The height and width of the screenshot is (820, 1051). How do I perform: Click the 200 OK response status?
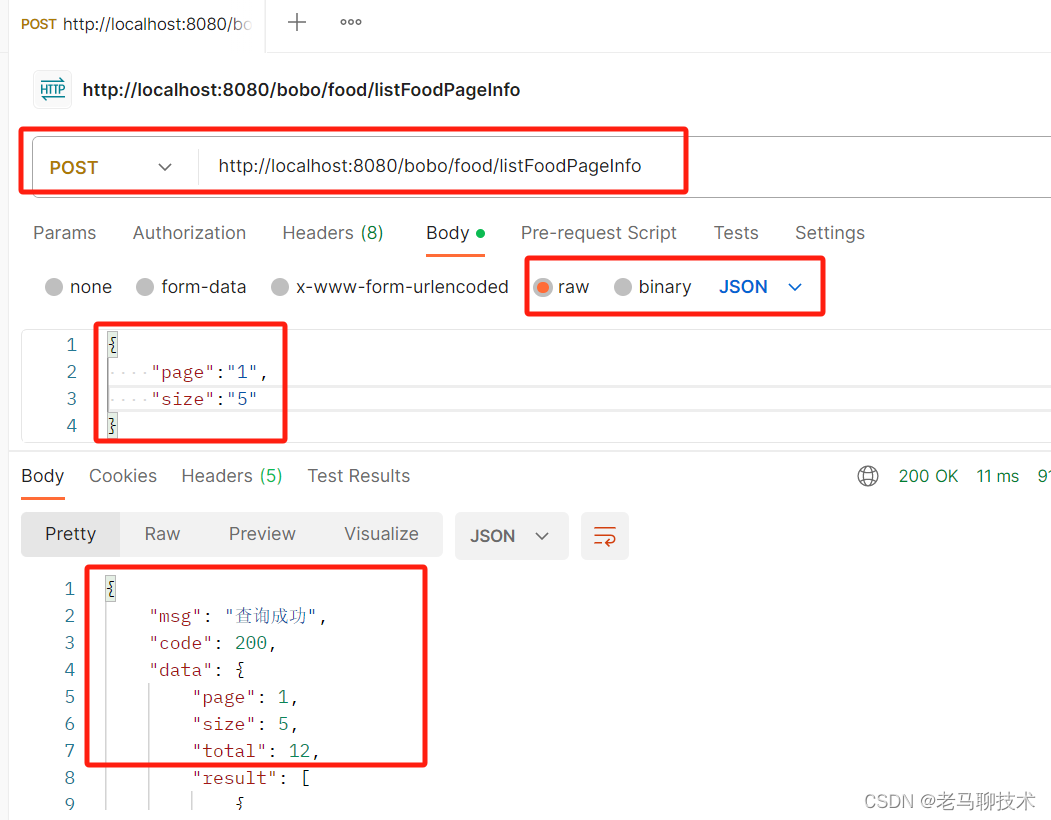[x=928, y=476]
